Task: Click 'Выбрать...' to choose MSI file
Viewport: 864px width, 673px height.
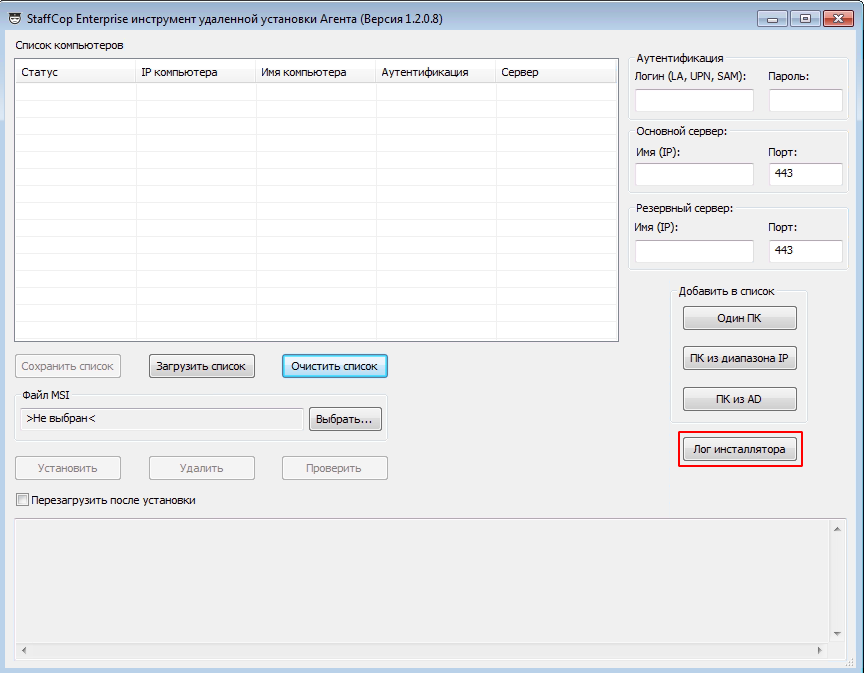Action: (x=345, y=419)
